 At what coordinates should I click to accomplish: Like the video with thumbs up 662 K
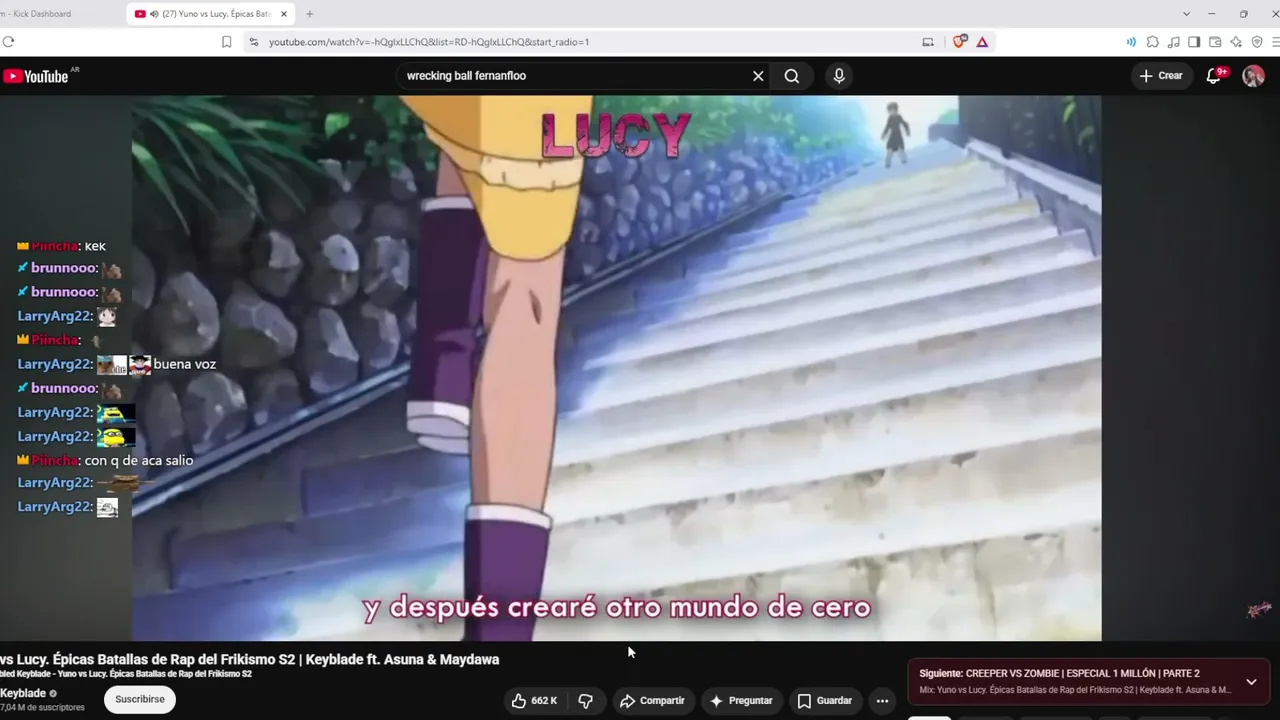tap(535, 701)
